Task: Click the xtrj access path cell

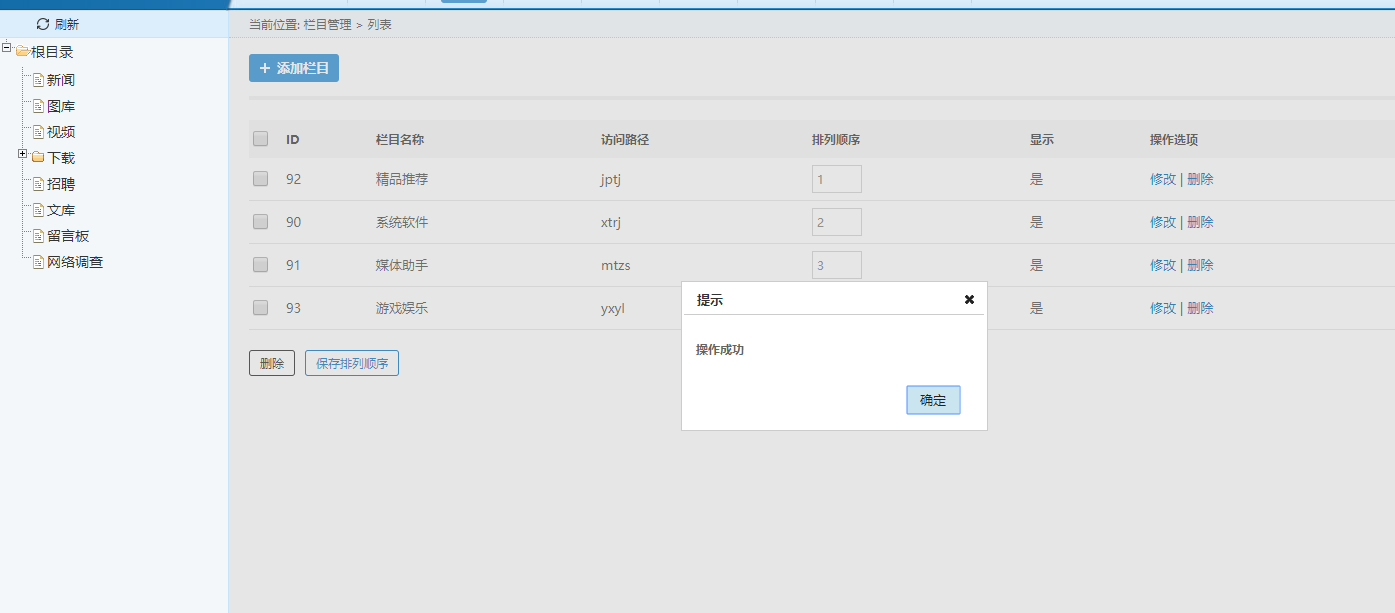Action: tap(611, 222)
